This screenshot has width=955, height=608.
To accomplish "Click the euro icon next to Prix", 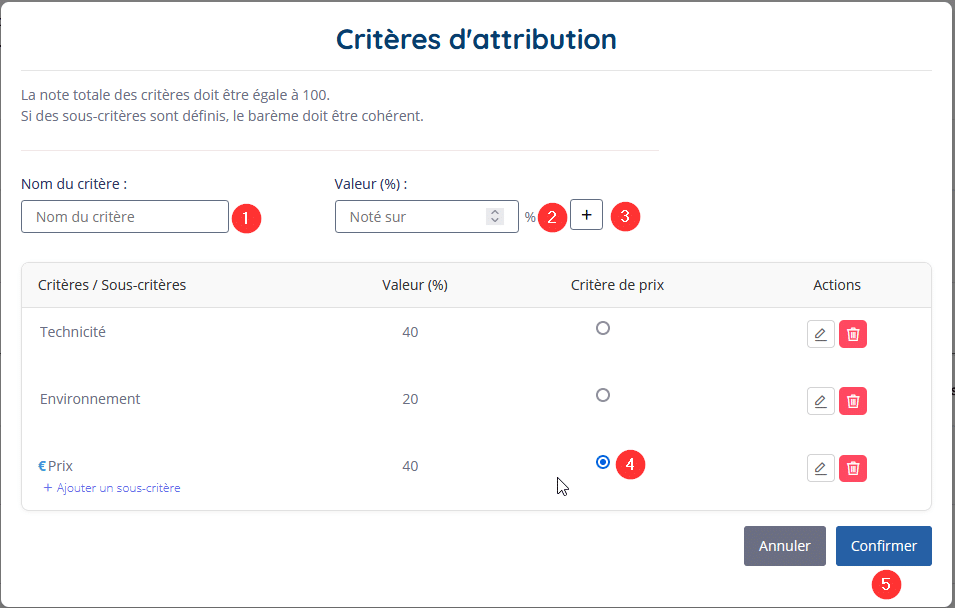I will (x=42, y=466).
